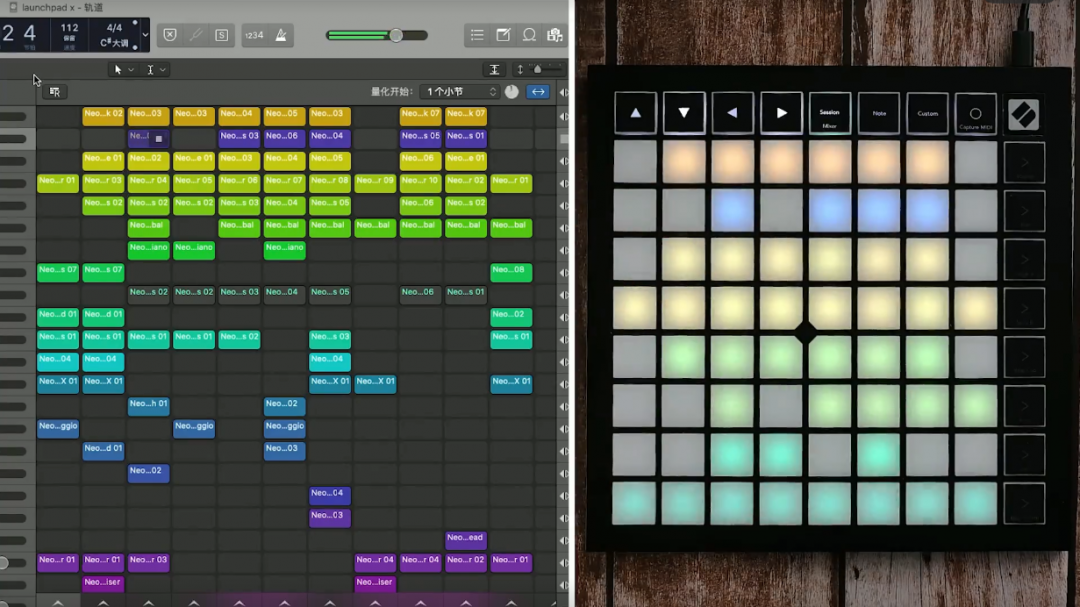
Task: Click the tuner icon in the toolbar
Action: point(196,35)
